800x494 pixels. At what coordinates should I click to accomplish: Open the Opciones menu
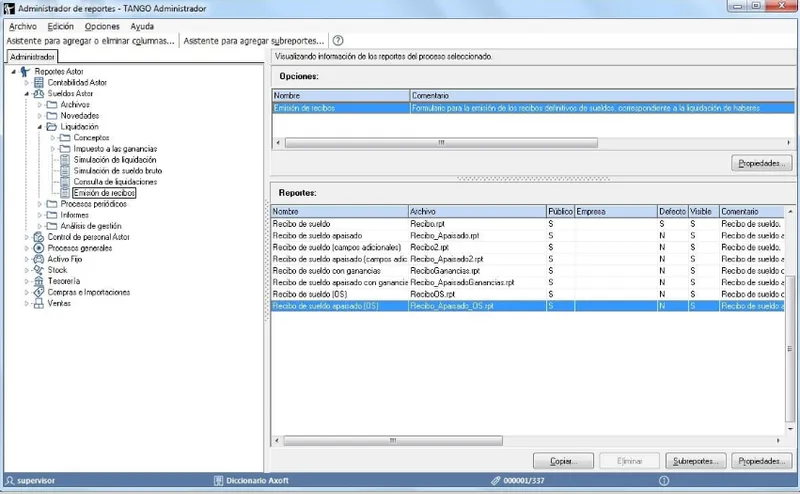(102, 27)
